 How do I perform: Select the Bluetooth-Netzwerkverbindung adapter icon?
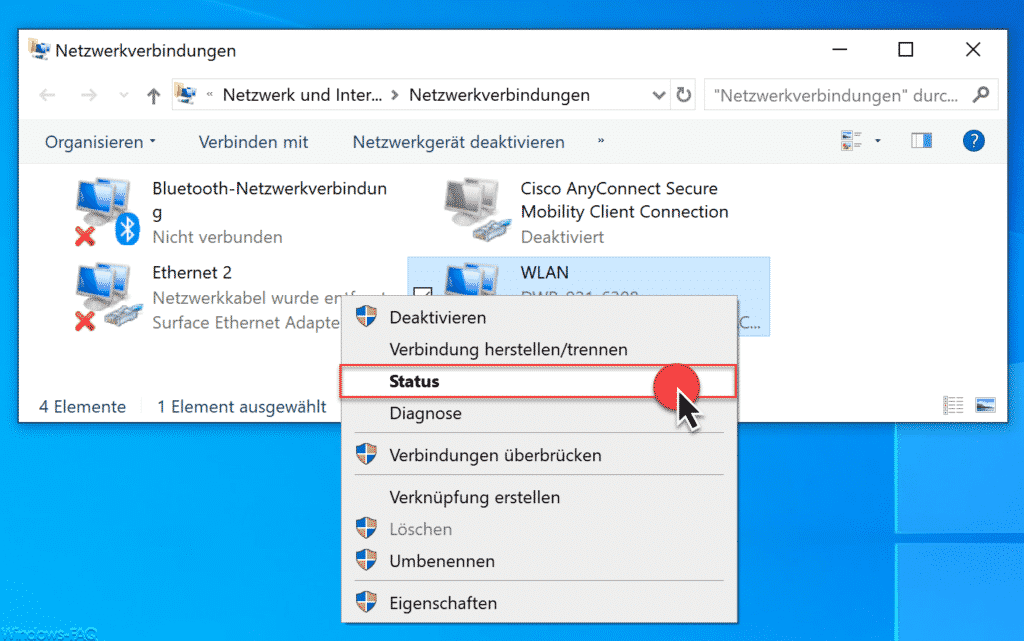tap(107, 211)
